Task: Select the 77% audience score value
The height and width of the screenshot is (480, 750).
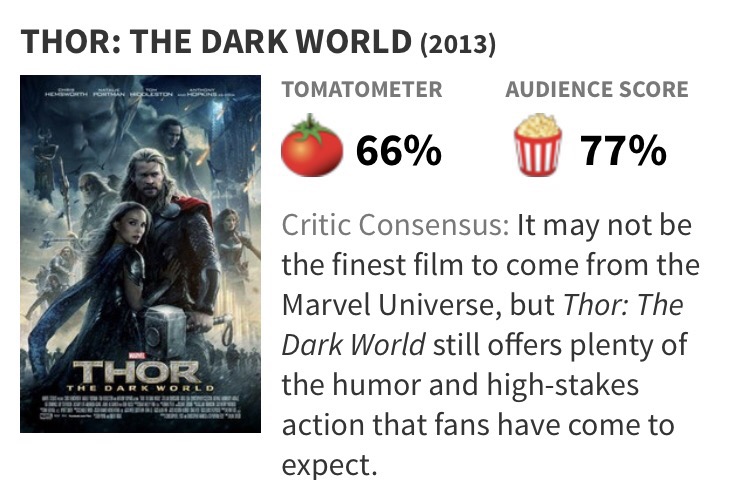Action: click(x=623, y=150)
